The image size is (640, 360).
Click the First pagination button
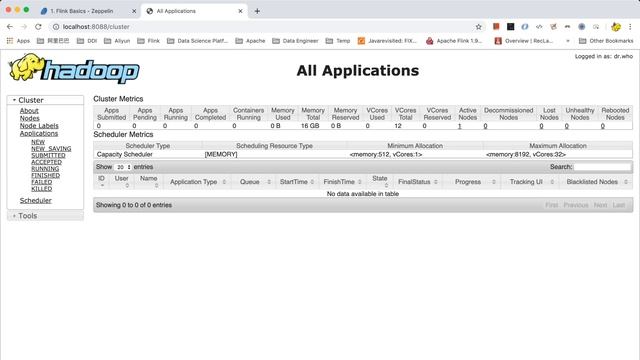pos(551,205)
